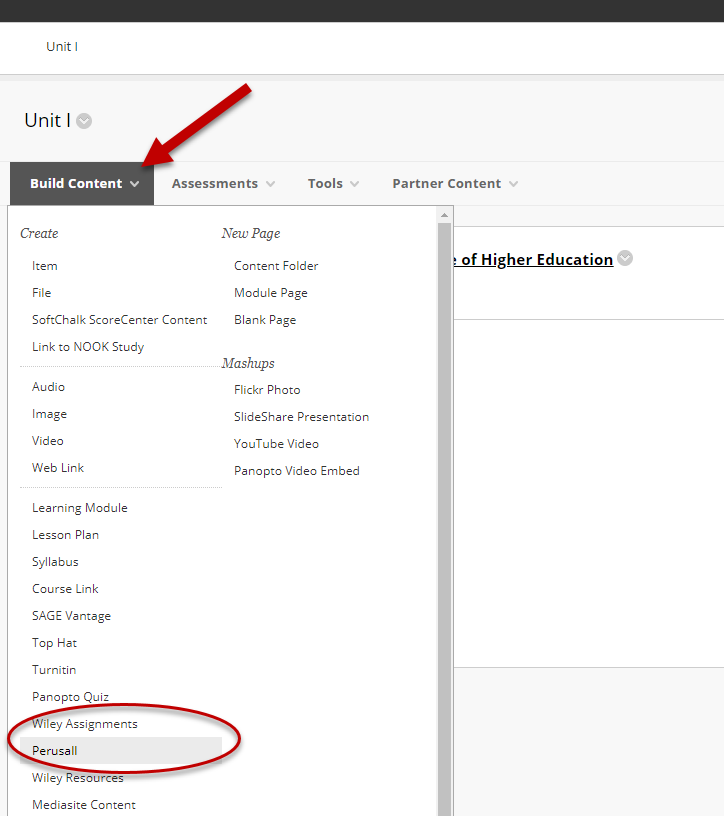Select Perusall from the Create list
Image resolution: width=724 pixels, height=816 pixels.
tap(55, 751)
